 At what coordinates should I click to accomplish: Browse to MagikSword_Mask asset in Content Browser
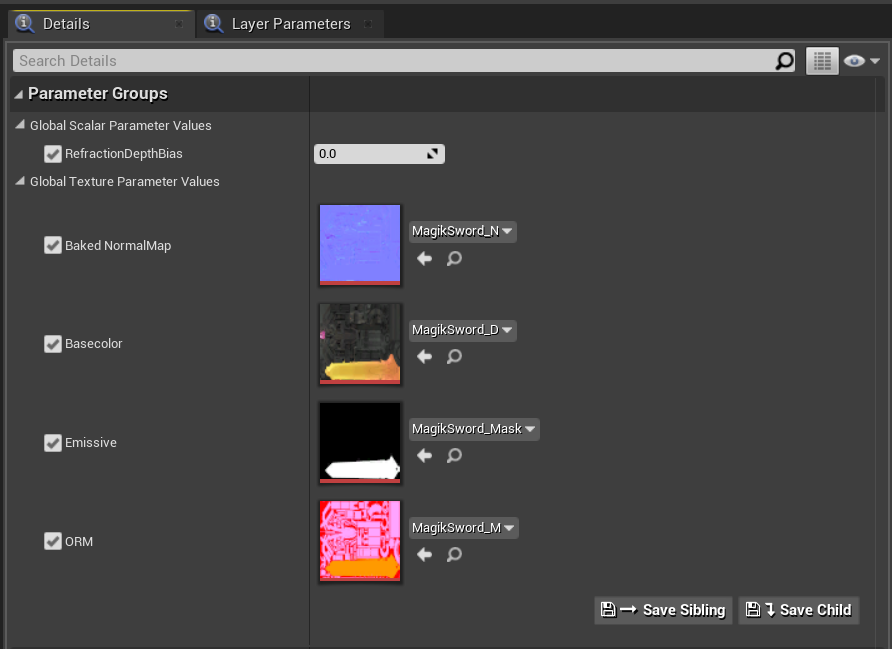tap(454, 456)
